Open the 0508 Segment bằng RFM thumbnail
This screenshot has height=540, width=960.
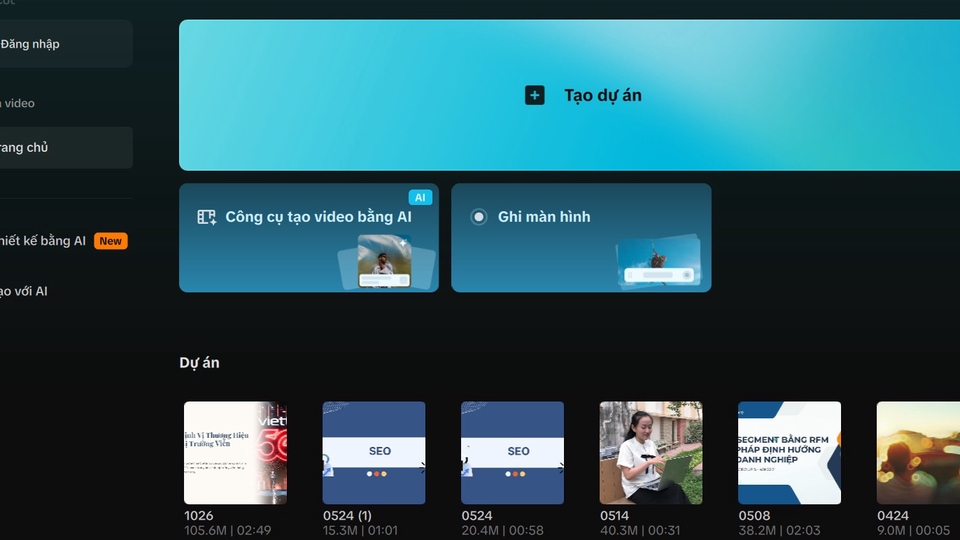(789, 453)
